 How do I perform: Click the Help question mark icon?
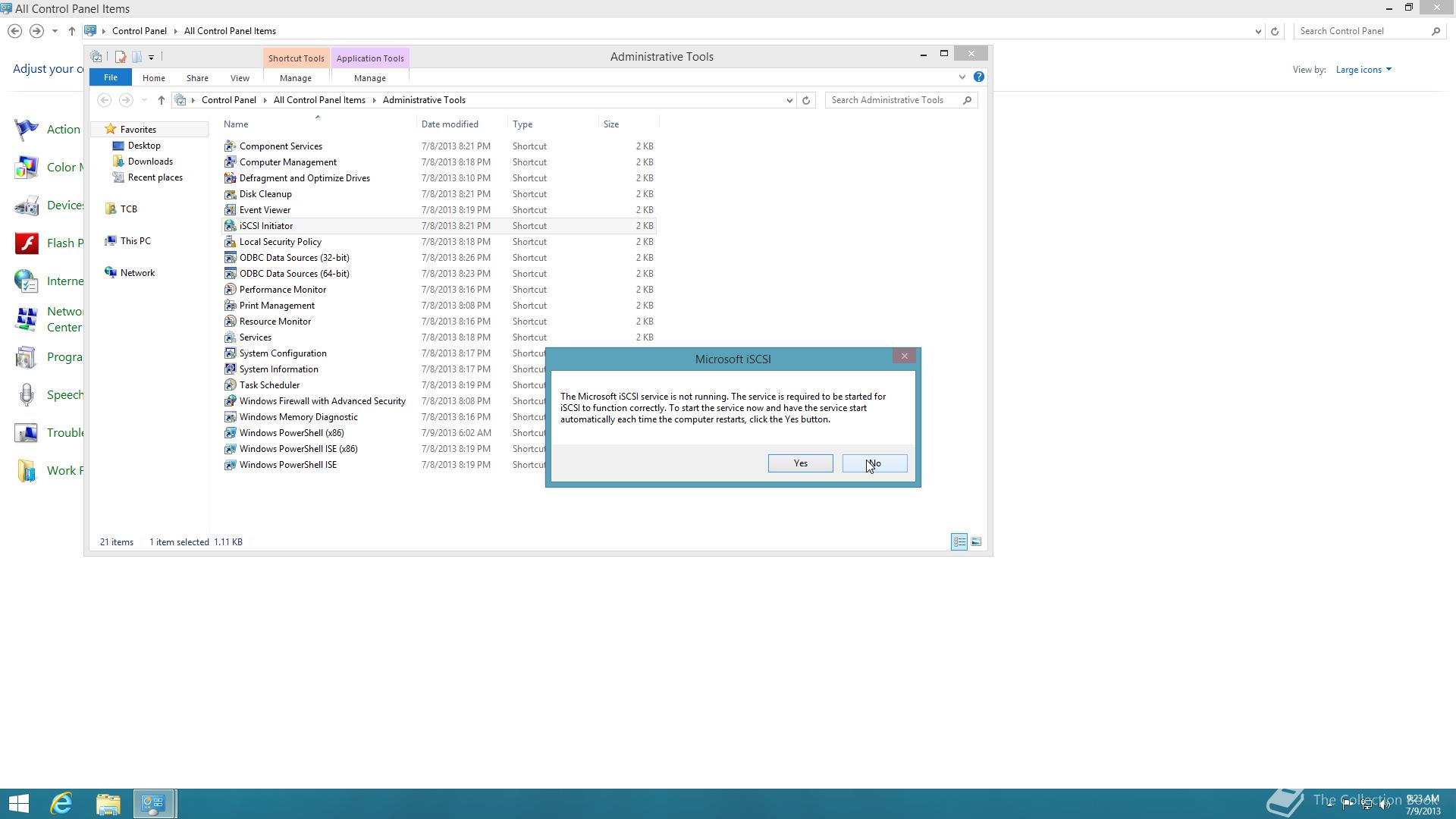(979, 77)
